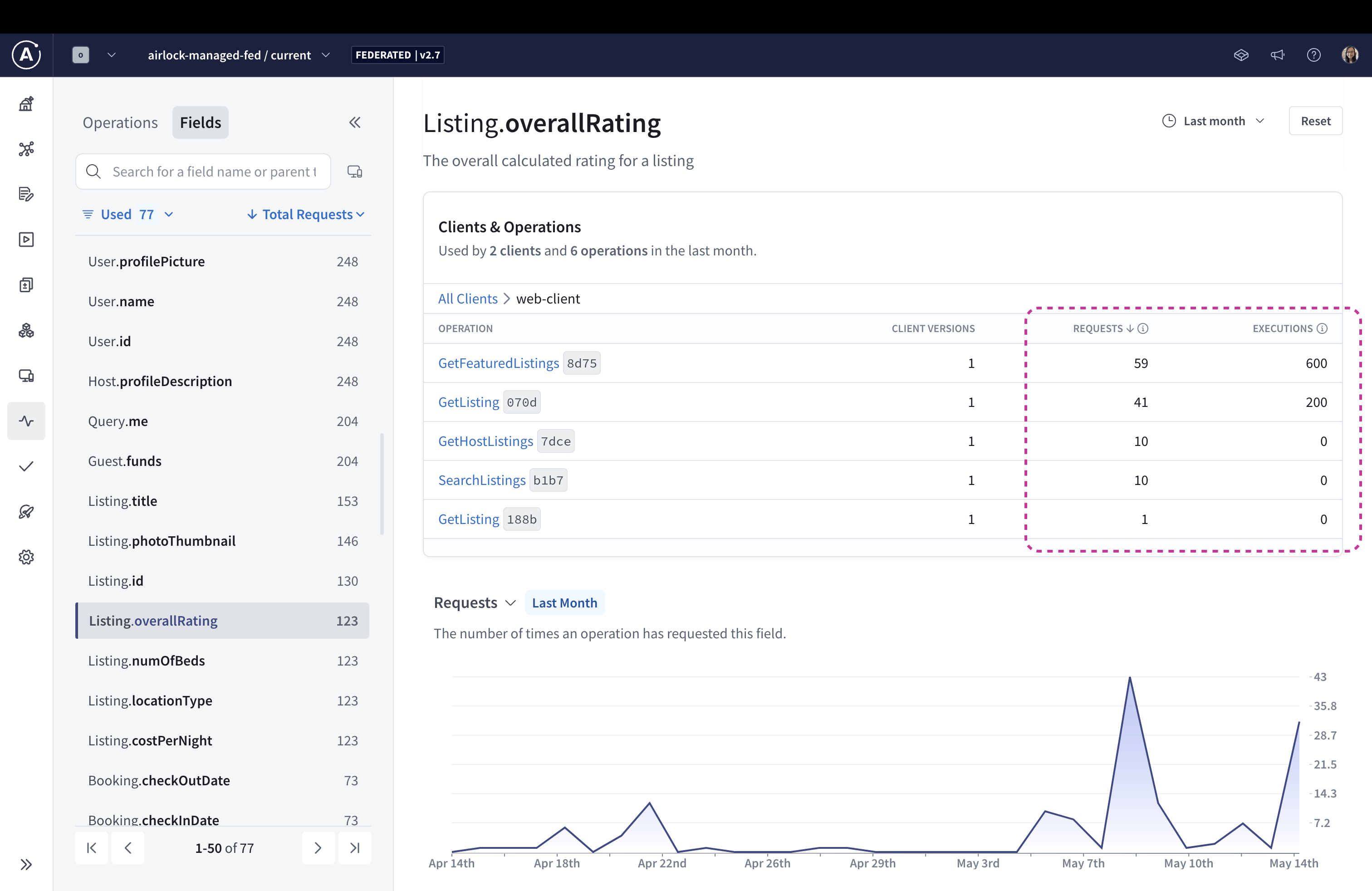The image size is (1372, 891).
Task: Open the Checks checkmark icon in the sidebar
Action: click(26, 466)
